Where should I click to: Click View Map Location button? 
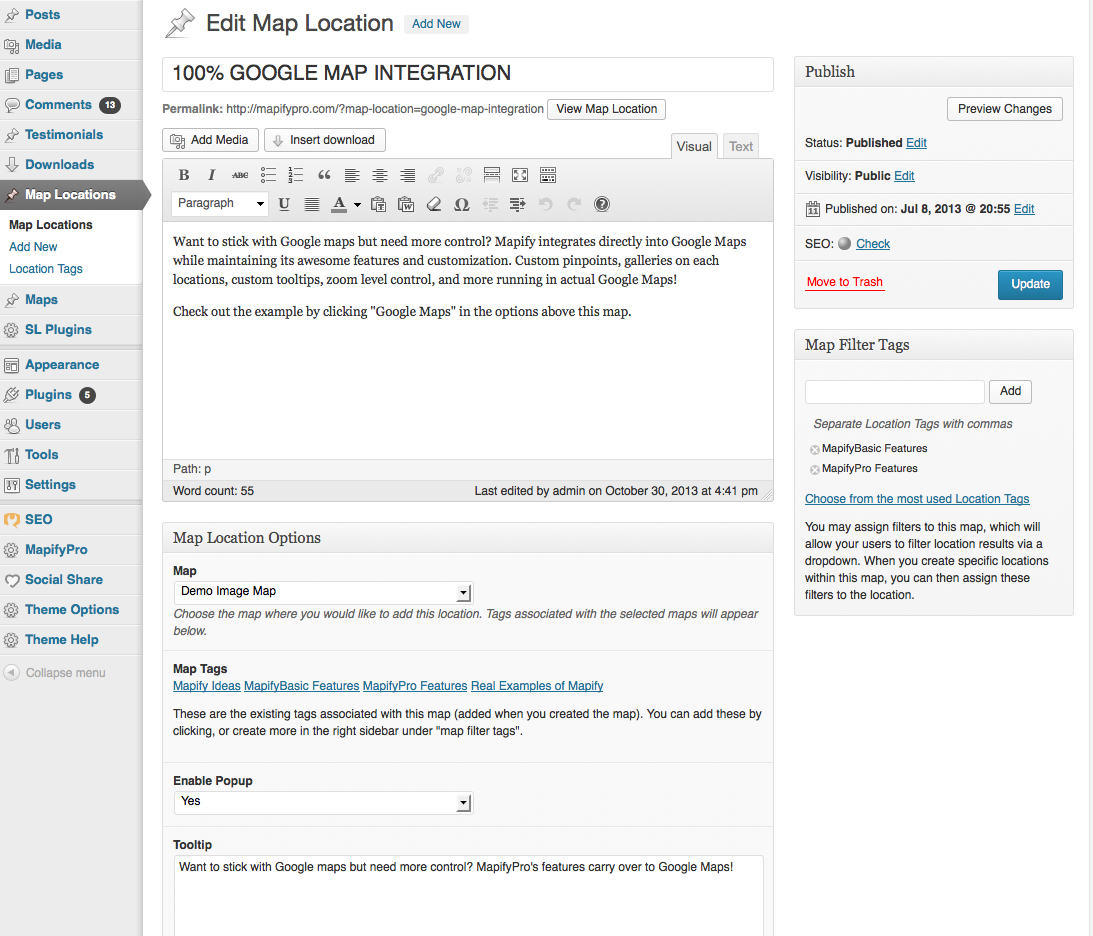click(606, 109)
